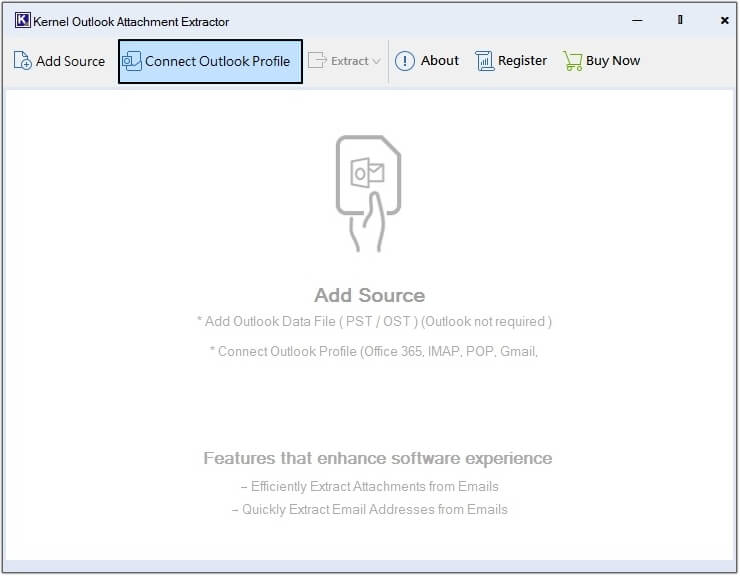Viewport: 740px width, 576px height.
Task: Select the Connect Outlook Profile button text
Action: [217, 61]
